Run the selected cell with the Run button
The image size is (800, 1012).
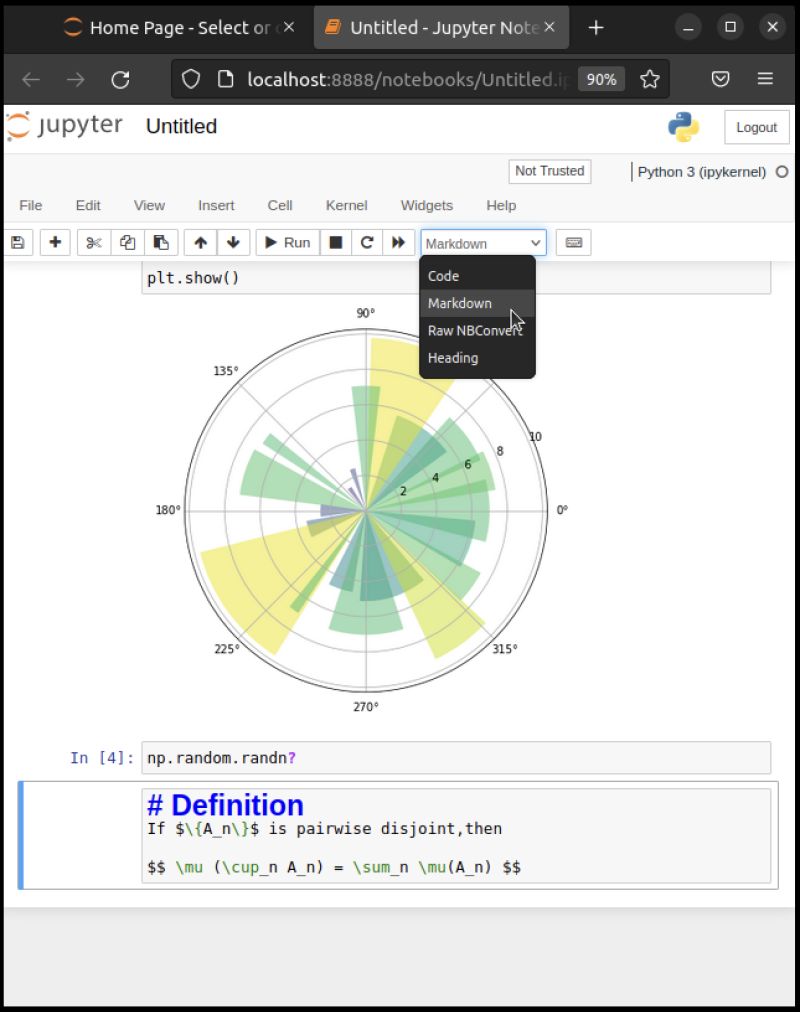click(x=287, y=242)
